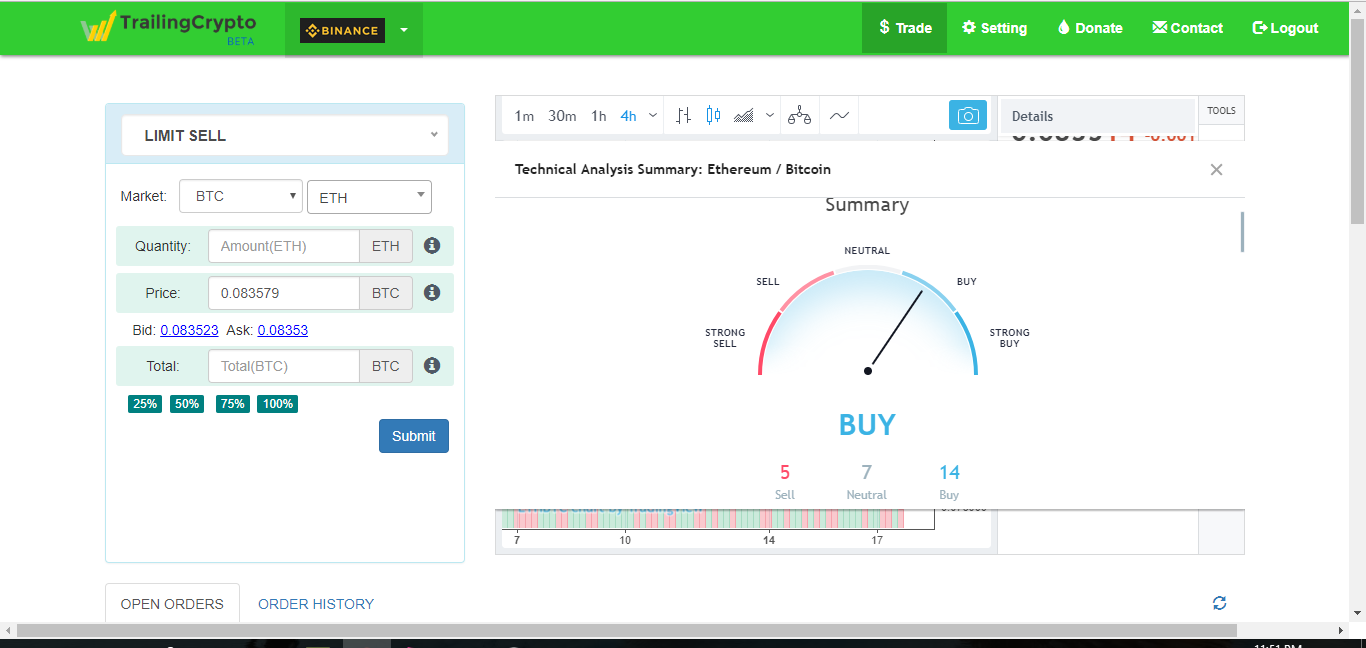Take a chart snapshot with camera button
Image resolution: width=1366 pixels, height=648 pixels.
coord(968,116)
